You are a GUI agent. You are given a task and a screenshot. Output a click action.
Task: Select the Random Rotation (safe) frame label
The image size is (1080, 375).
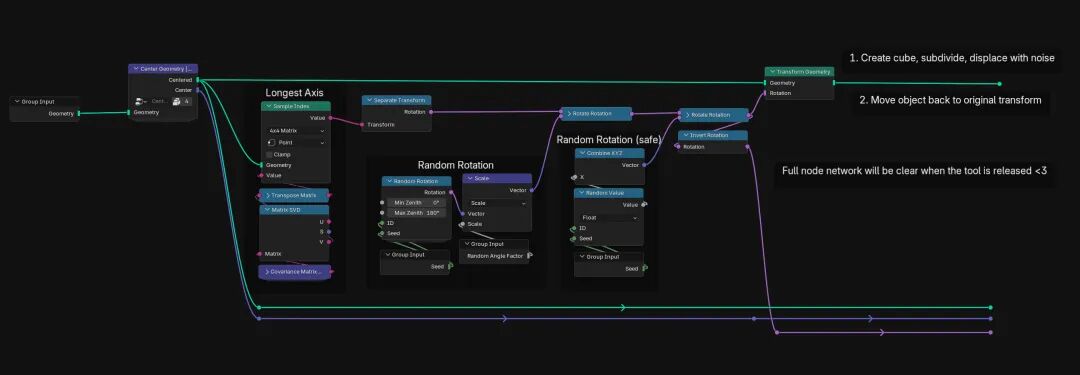(x=608, y=140)
